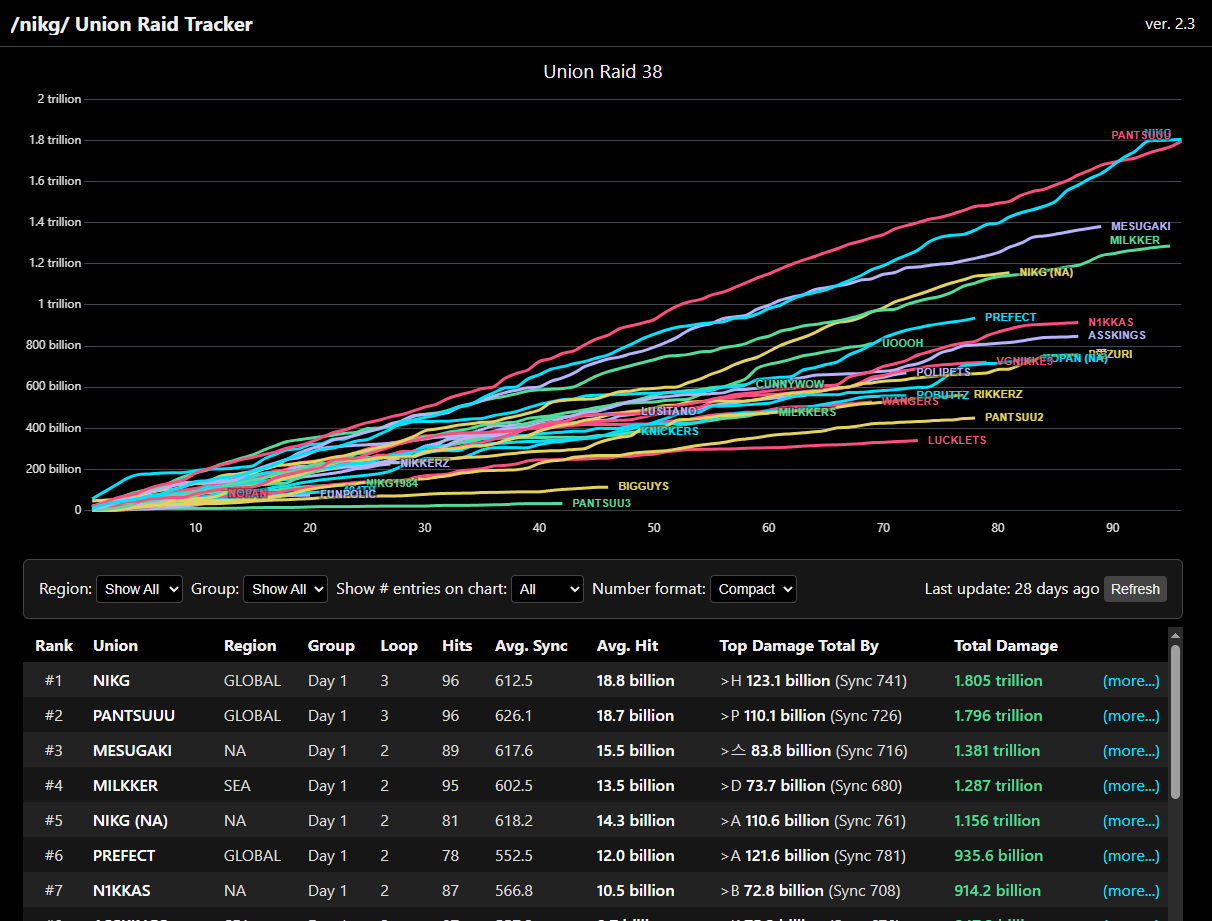
Task: Click the RIKKERZ chart label
Action: click(x=998, y=395)
